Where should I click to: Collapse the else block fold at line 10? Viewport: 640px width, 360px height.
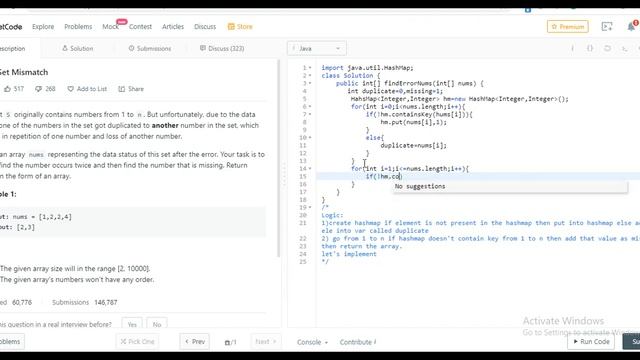click(x=310, y=138)
